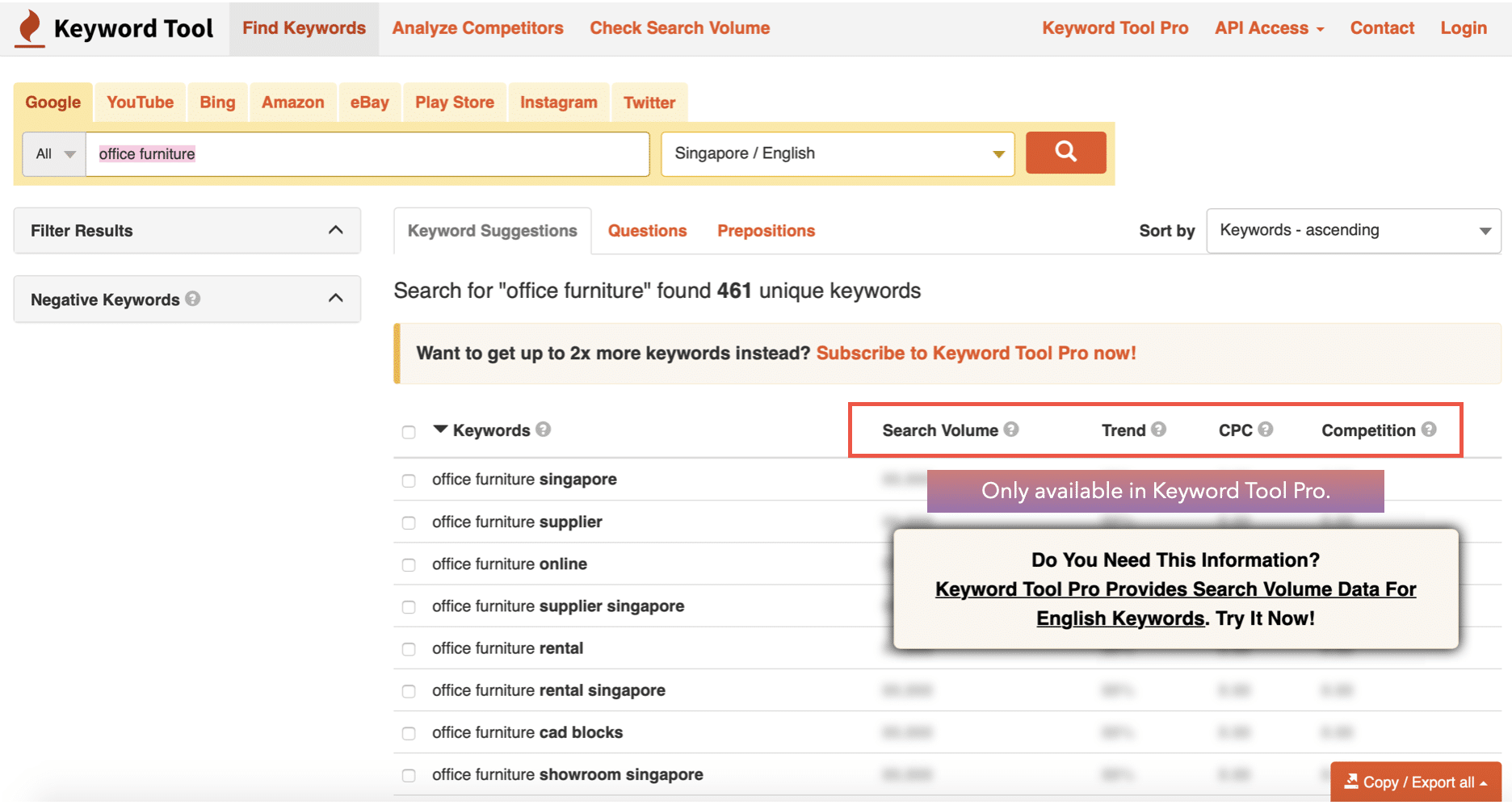The width and height of the screenshot is (1512, 809).
Task: Click the Search Volume column header
Action: [940, 430]
